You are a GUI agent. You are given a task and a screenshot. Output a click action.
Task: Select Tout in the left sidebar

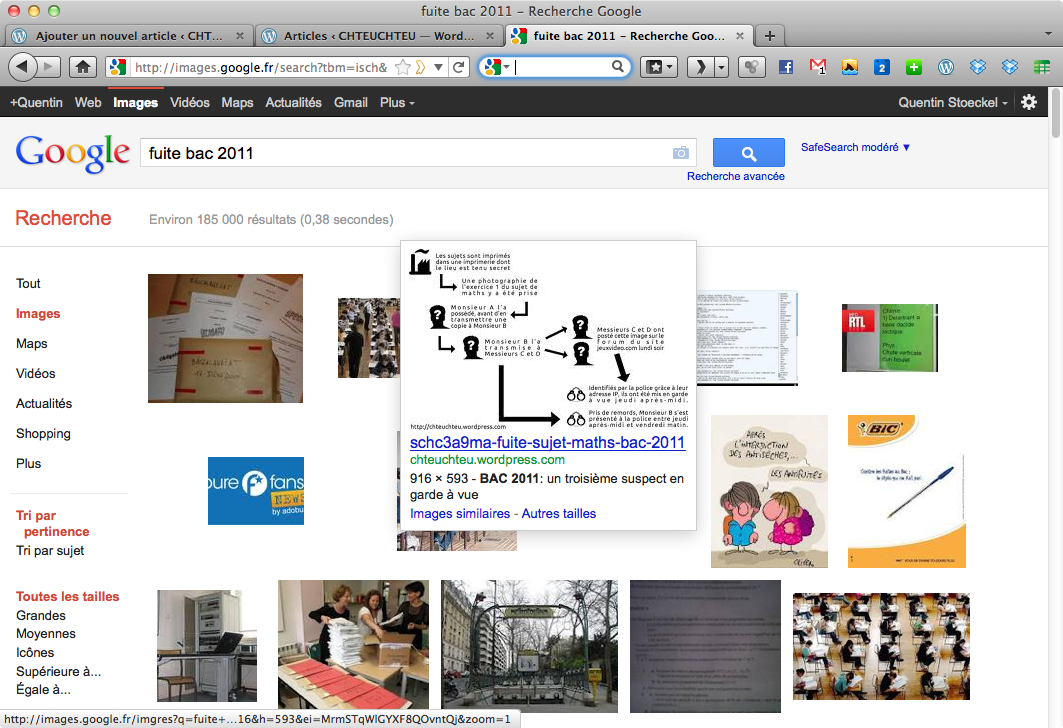28,283
